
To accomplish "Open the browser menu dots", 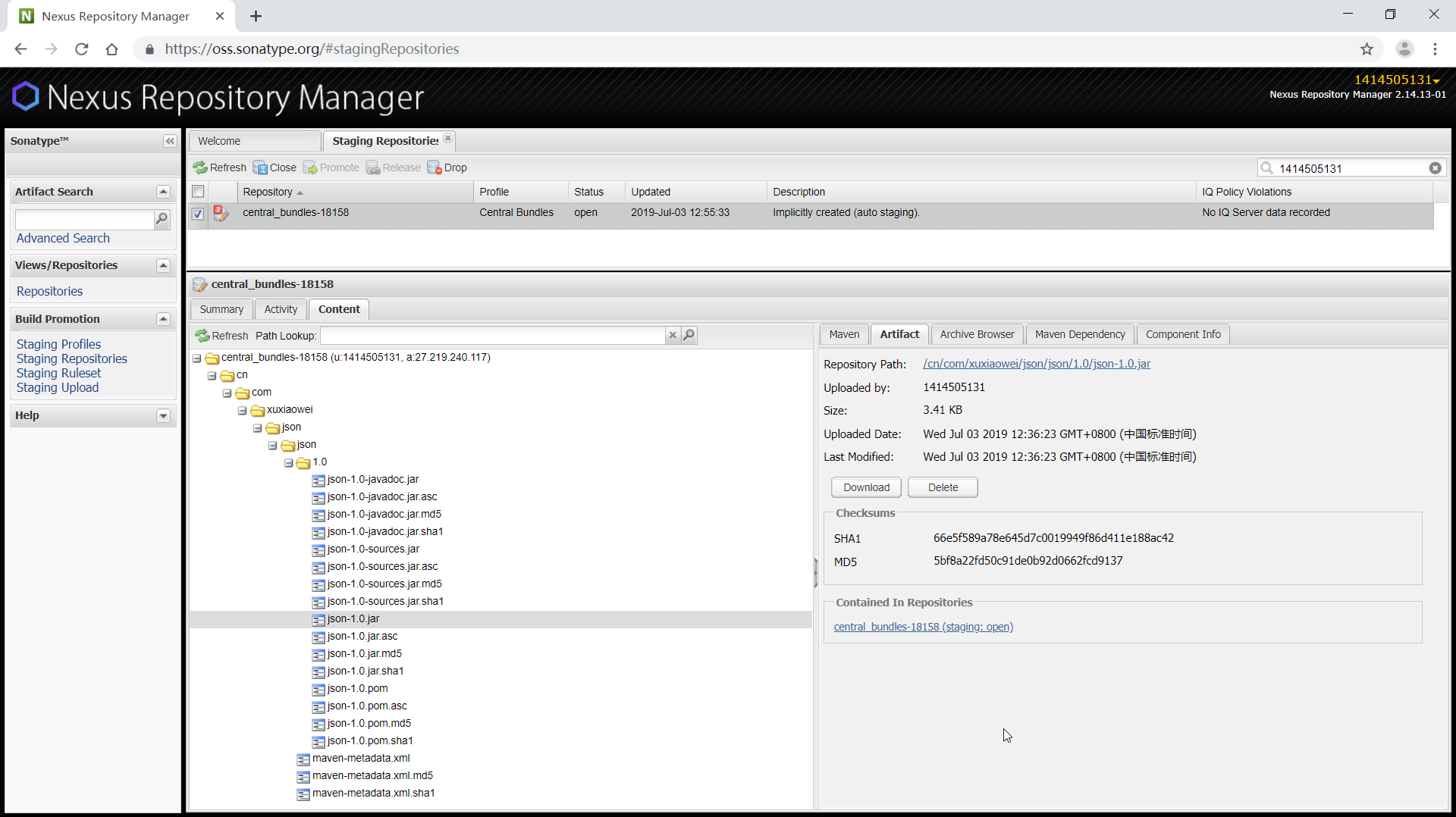I will (x=1435, y=49).
